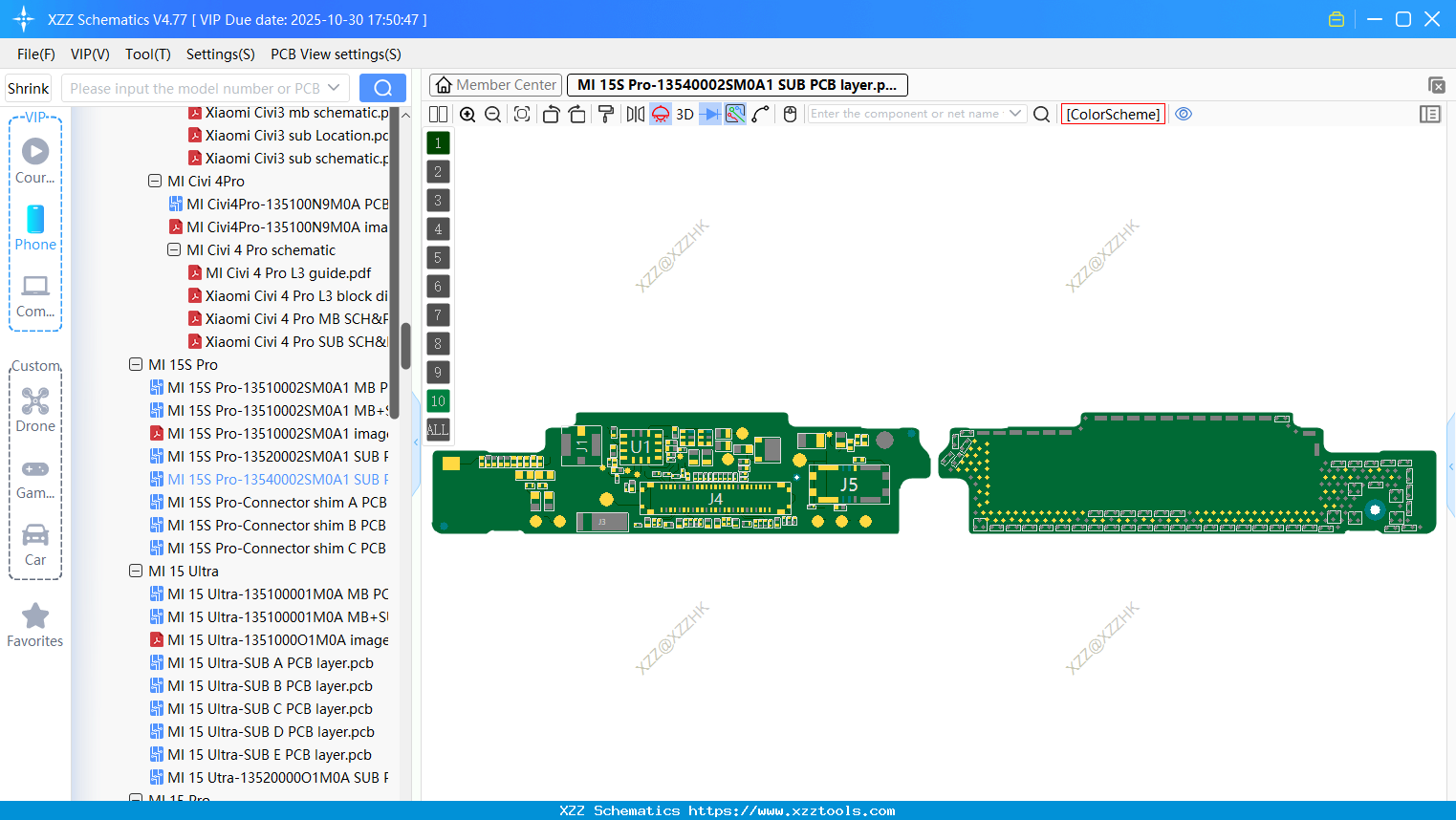Toggle component visibility with the eye icon
Viewport: 1456px width, 820px height.
coord(1184,114)
